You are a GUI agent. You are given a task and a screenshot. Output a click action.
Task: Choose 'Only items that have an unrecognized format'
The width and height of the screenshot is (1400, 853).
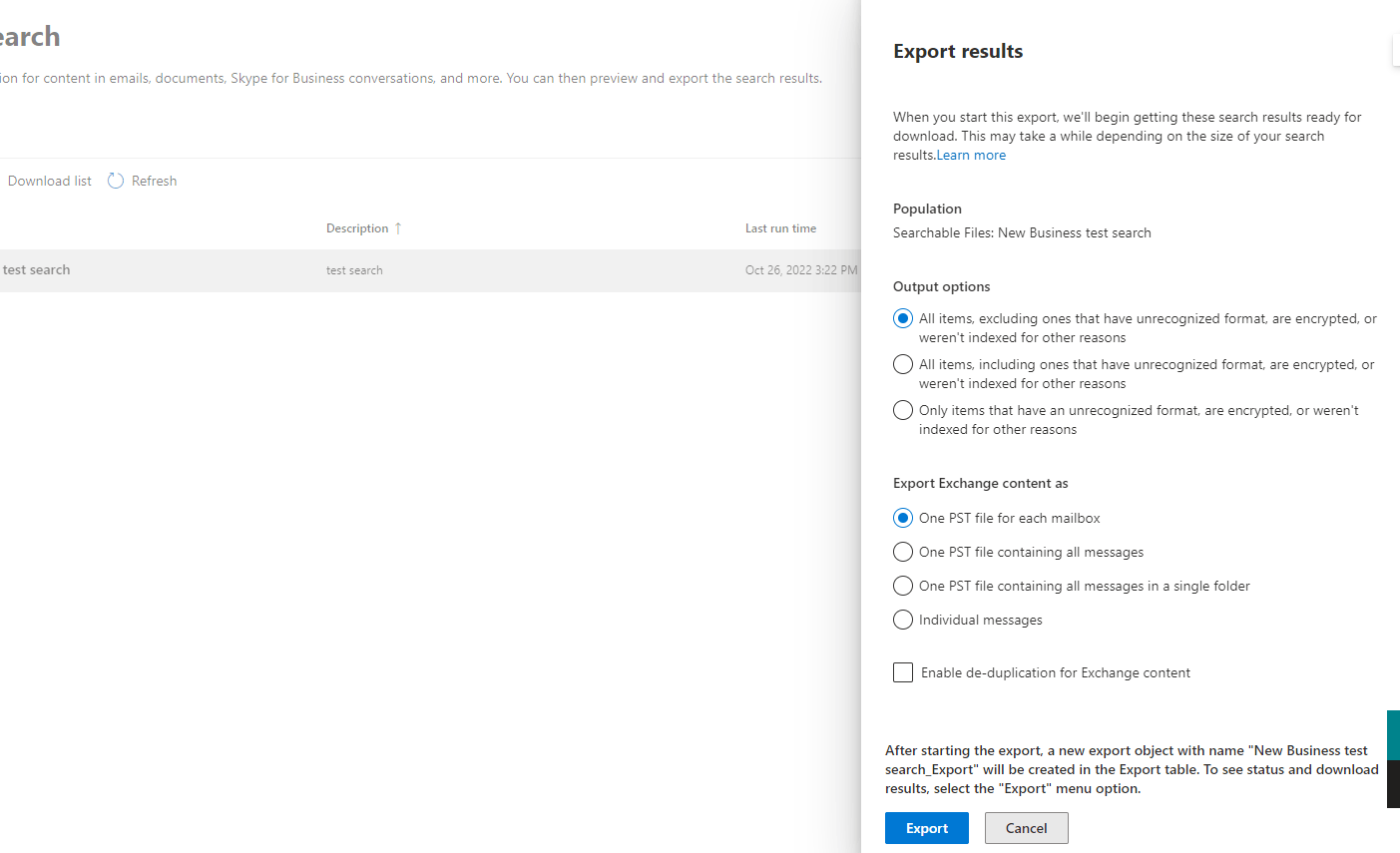pos(903,411)
